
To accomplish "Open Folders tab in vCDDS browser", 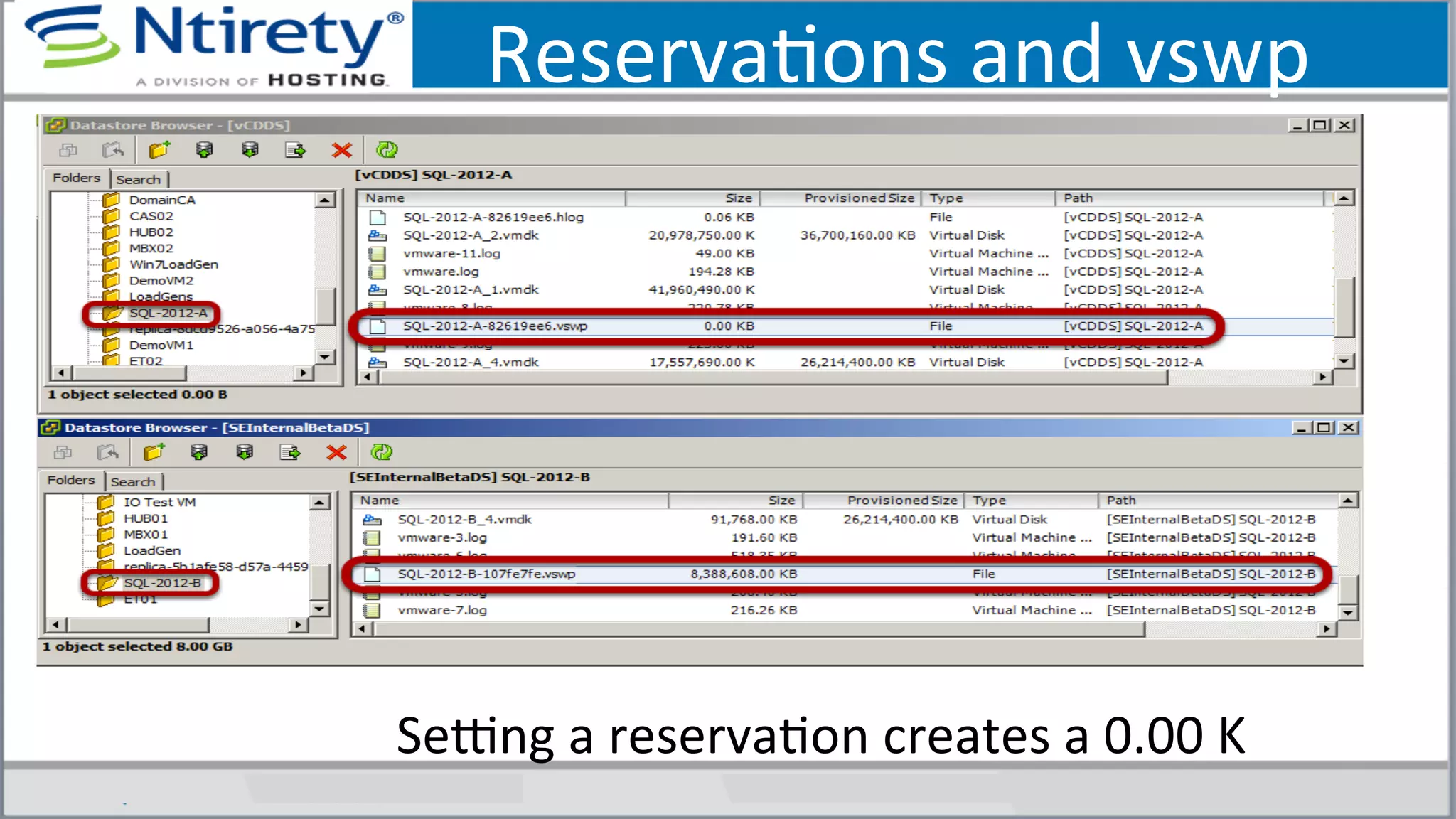I will click(x=76, y=178).
